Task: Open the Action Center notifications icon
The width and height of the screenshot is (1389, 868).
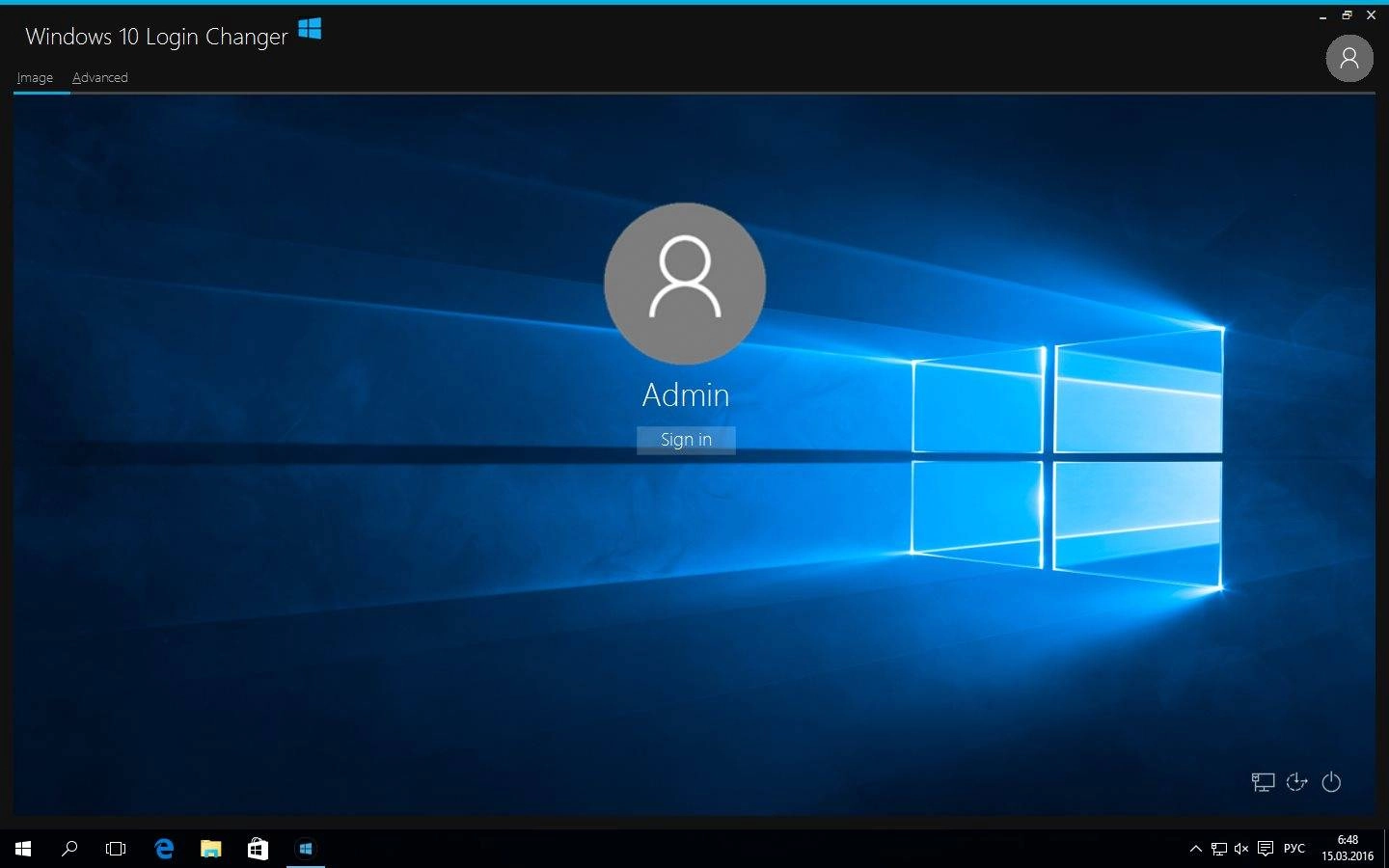Action: pyautogui.click(x=1266, y=849)
